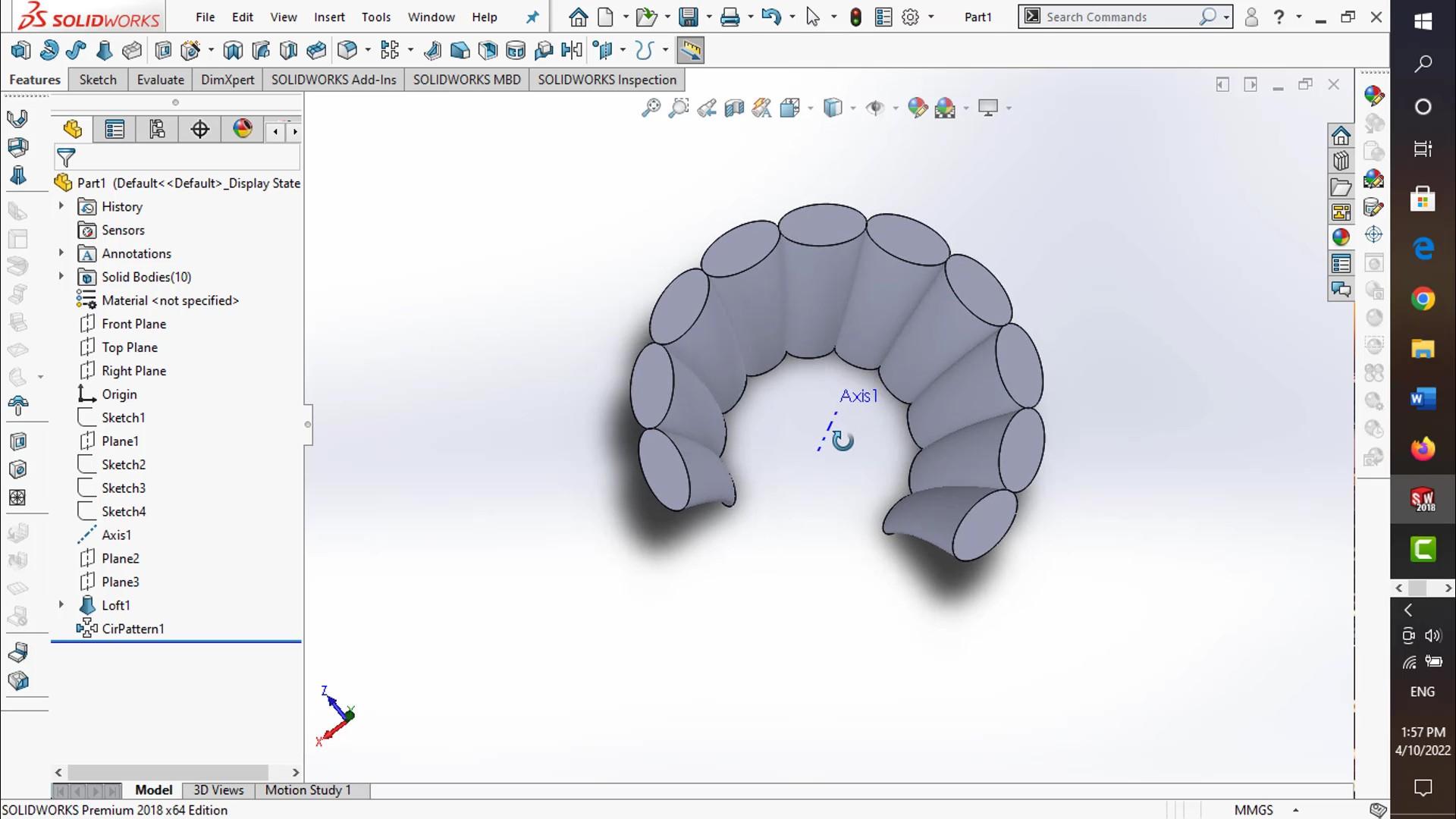The height and width of the screenshot is (819, 1456).
Task: Expand the Loft1 feature node
Action: (61, 605)
